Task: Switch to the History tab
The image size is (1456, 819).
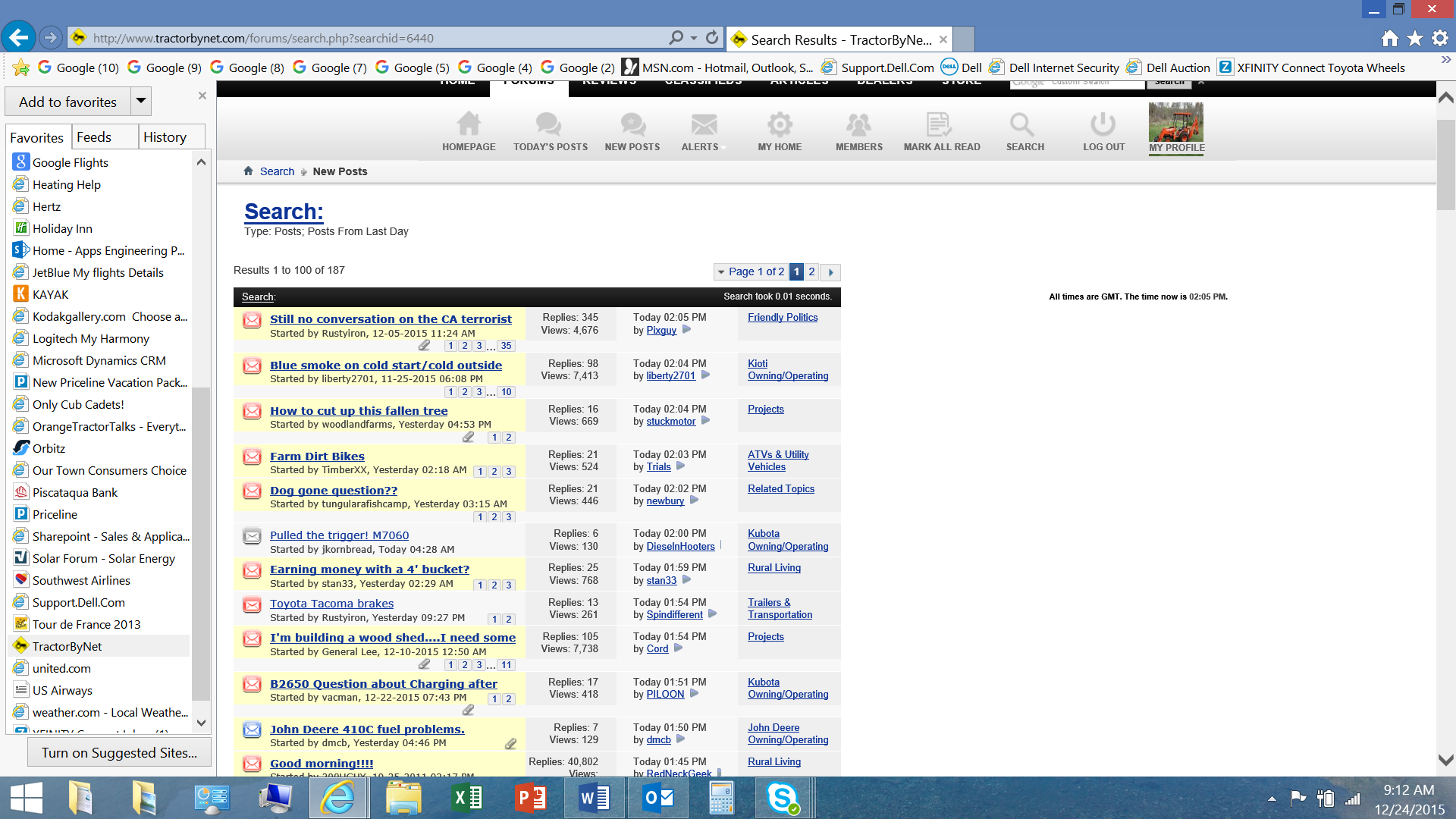Action: point(165,137)
